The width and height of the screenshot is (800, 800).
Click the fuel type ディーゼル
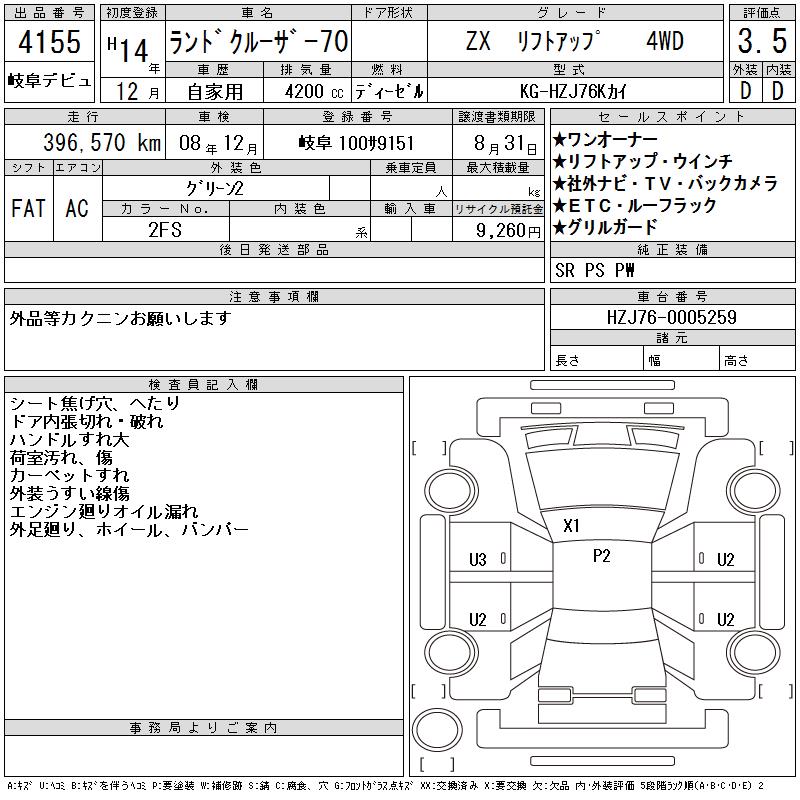pyautogui.click(x=389, y=92)
